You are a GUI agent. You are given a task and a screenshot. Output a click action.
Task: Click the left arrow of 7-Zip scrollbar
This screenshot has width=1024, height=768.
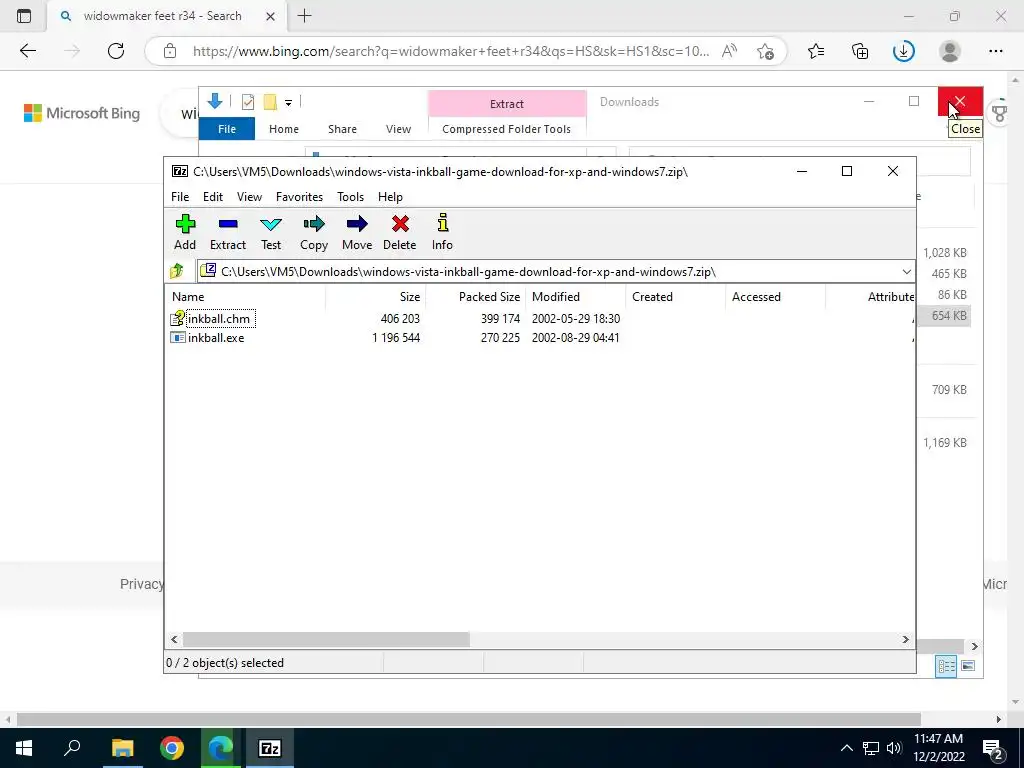click(x=174, y=639)
